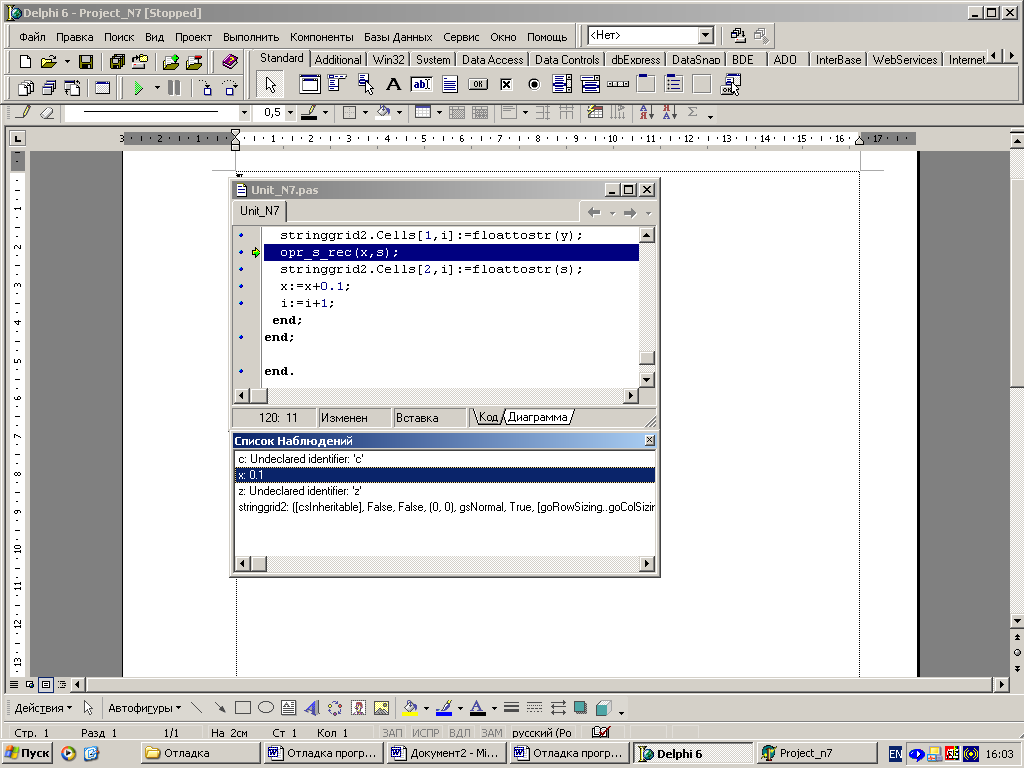Image resolution: width=1024 pixels, height=768 pixels.
Task: Switch to the Диаграмма editor tab
Action: click(x=537, y=417)
